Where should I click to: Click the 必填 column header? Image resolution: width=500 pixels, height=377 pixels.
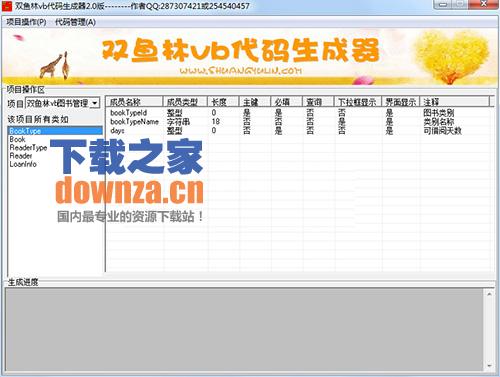pos(286,102)
